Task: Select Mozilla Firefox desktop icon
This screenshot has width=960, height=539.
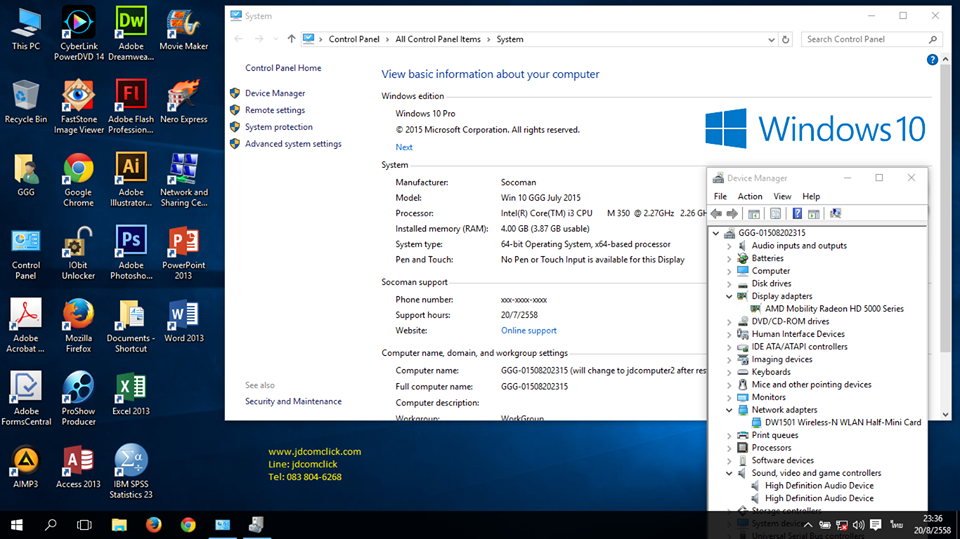Action: [78, 325]
